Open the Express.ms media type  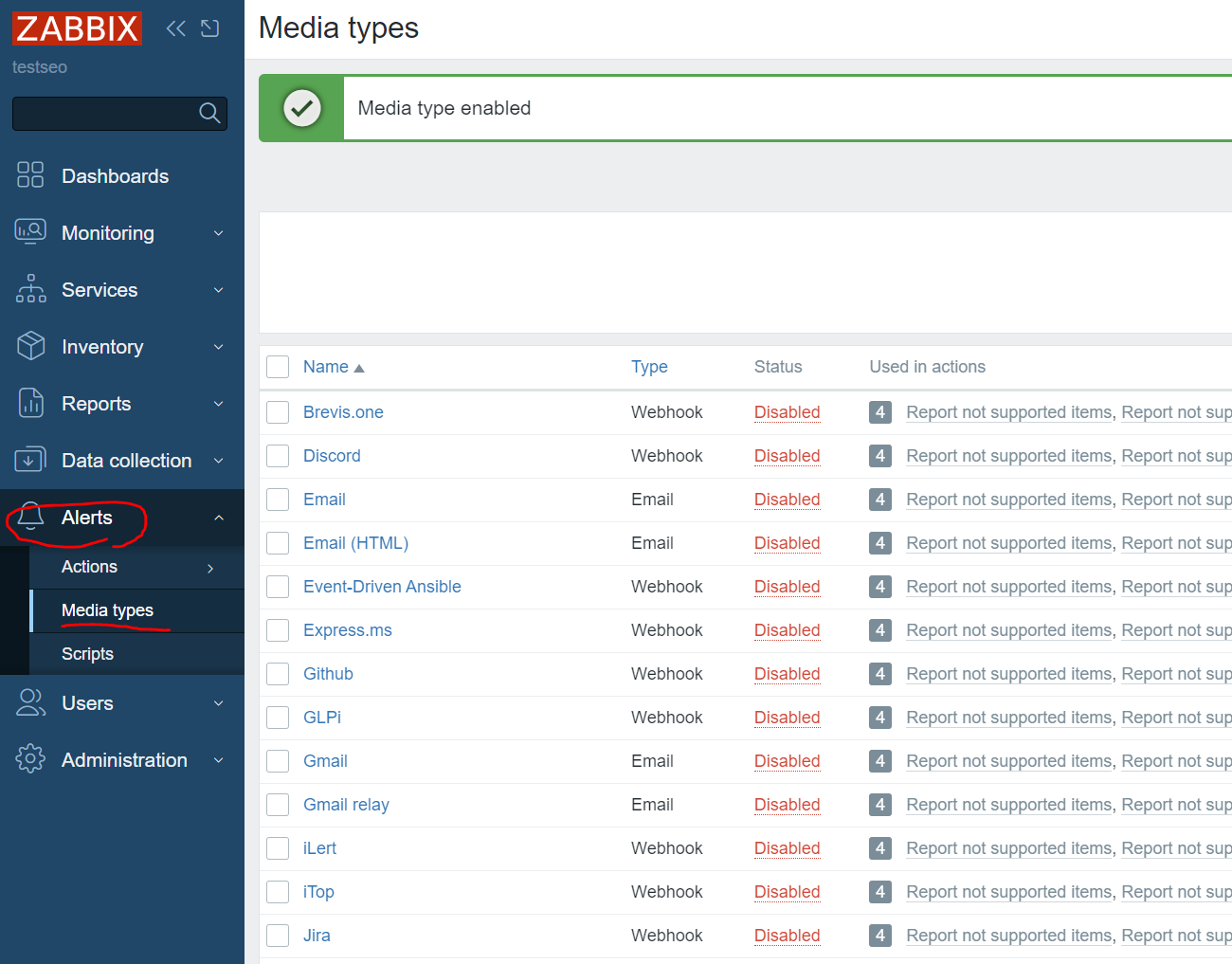point(347,630)
